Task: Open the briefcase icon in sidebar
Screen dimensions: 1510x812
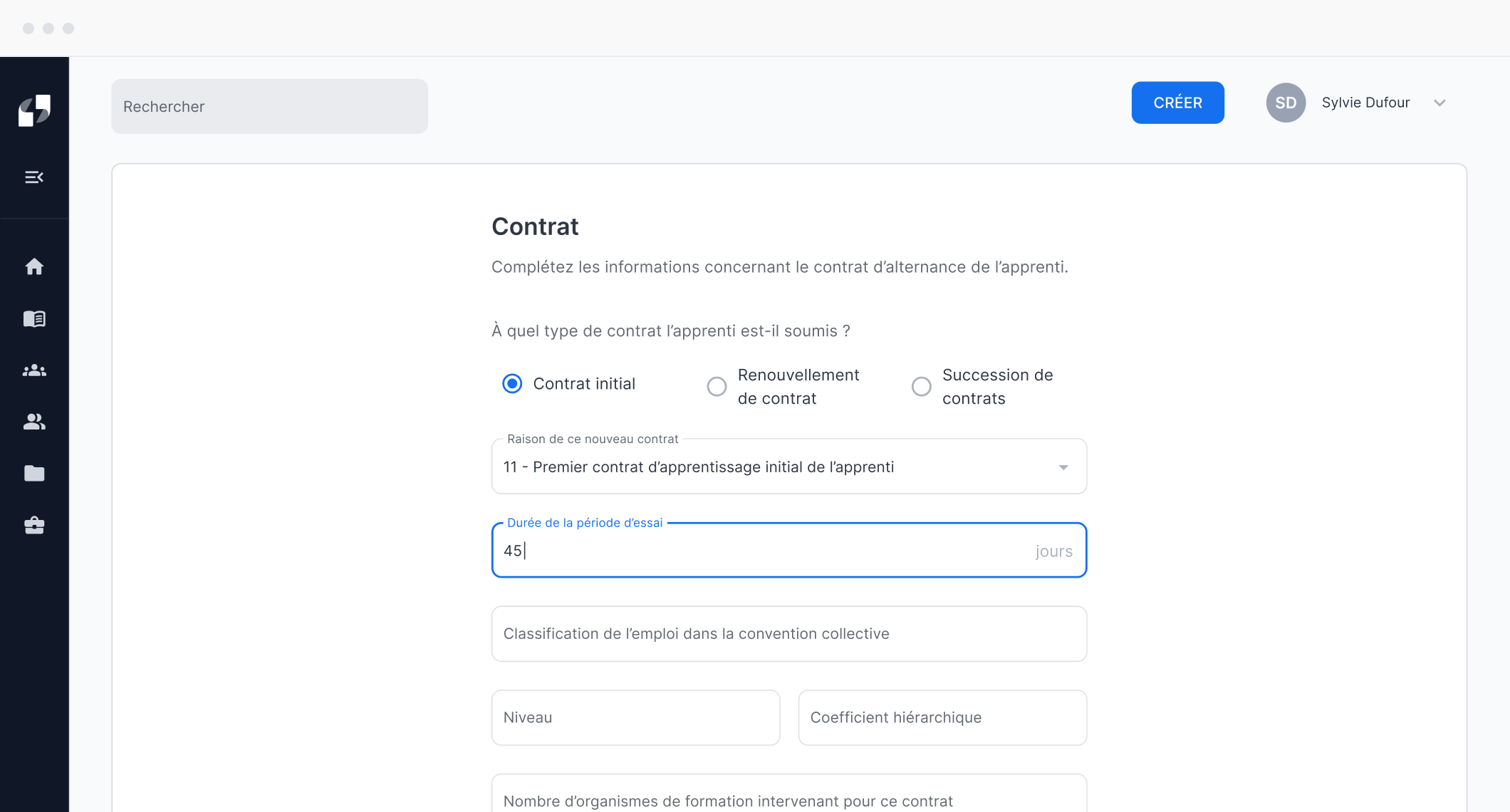Action: 34,526
